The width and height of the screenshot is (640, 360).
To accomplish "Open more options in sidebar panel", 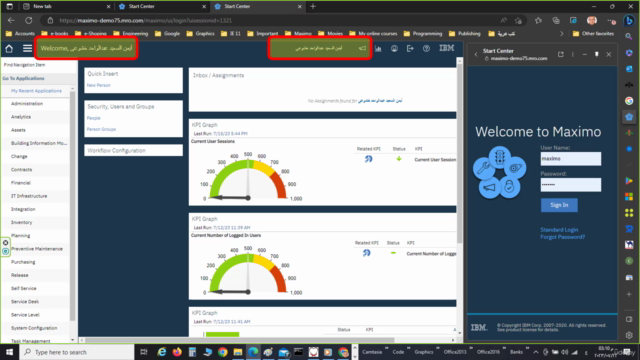I will pos(573,54).
